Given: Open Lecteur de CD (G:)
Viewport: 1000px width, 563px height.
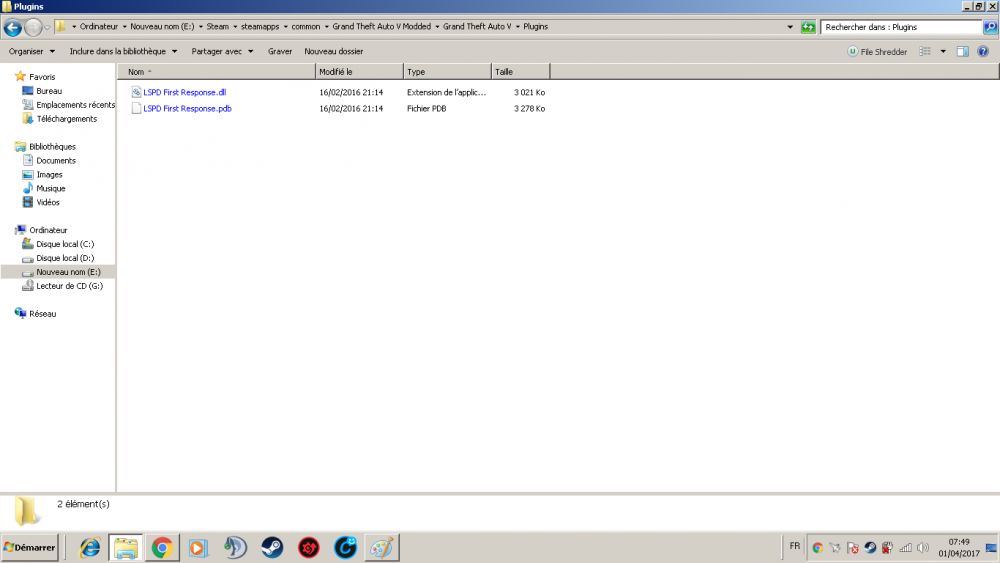Looking at the screenshot, I should pos(69,286).
